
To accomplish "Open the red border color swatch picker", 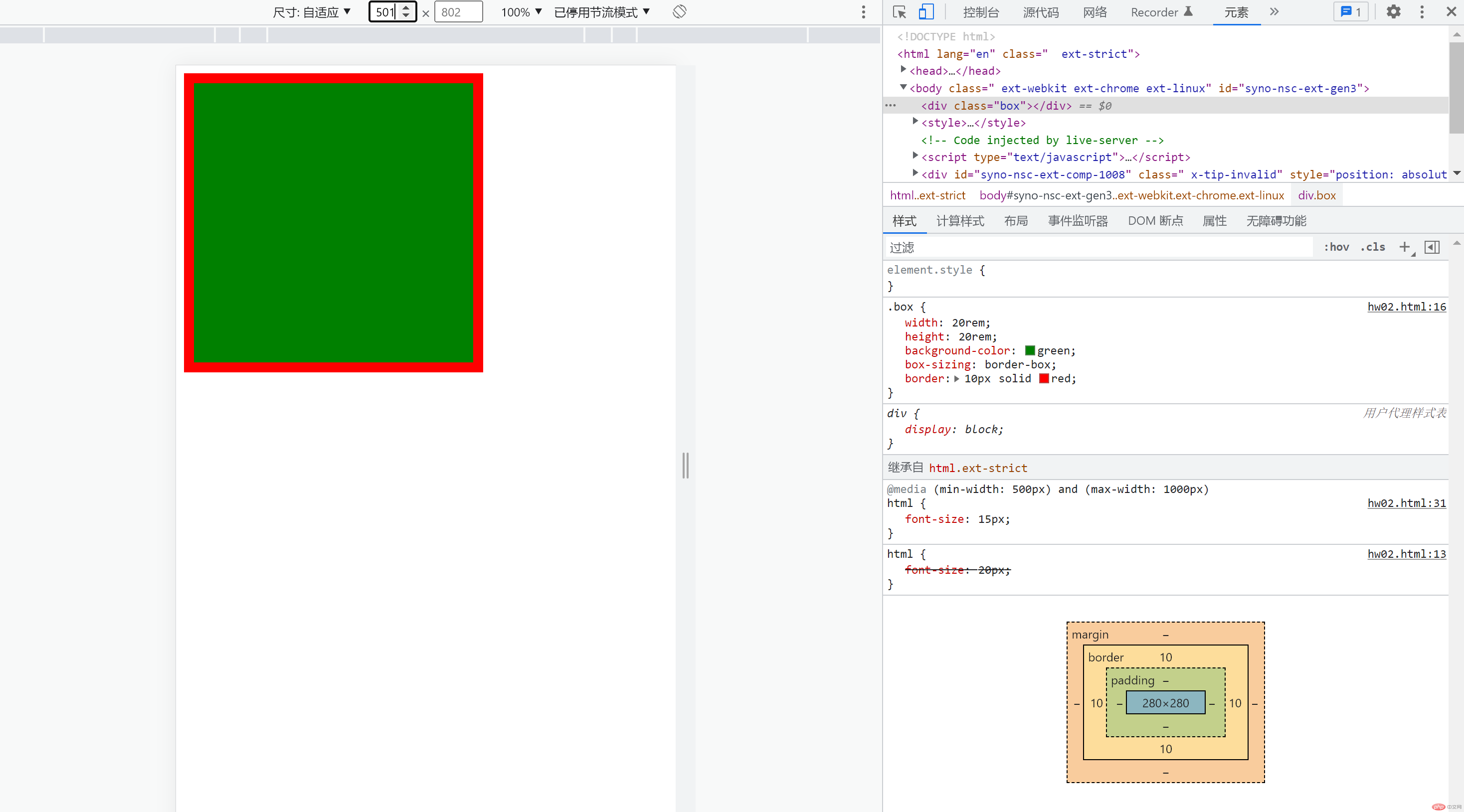I will tap(1044, 378).
